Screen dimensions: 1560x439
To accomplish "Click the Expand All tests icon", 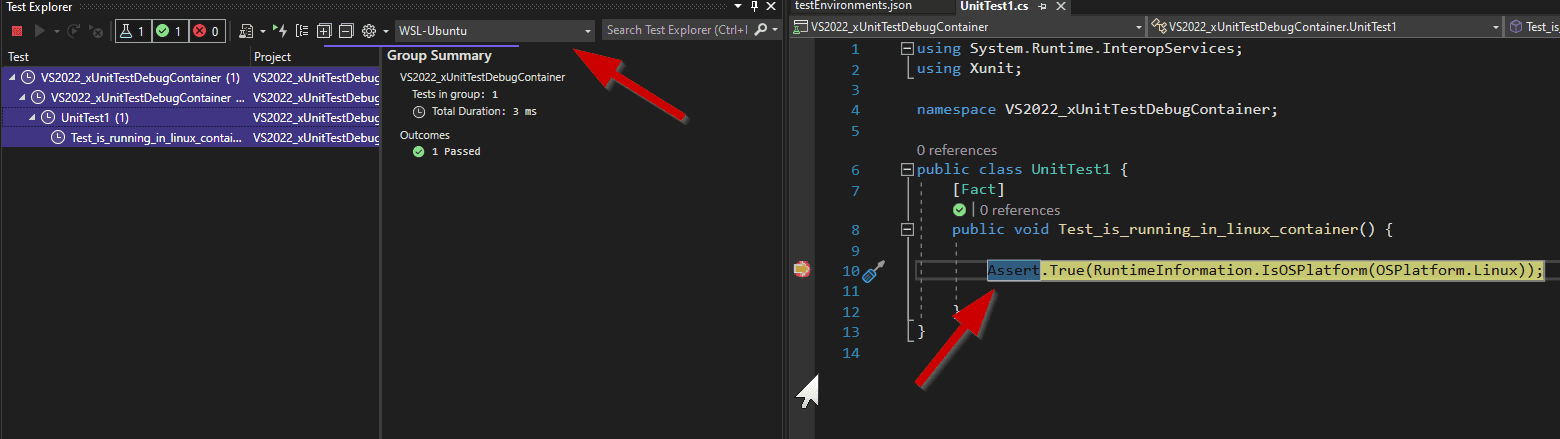I will 324,31.
